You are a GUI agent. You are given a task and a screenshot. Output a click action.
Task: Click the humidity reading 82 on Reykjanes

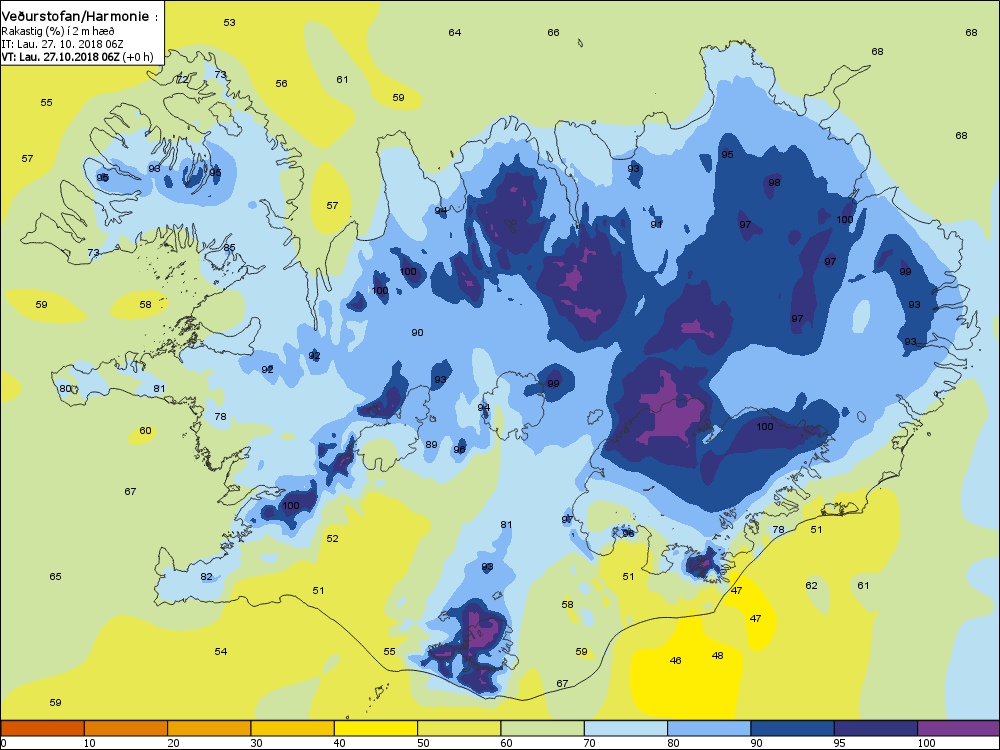(x=207, y=577)
